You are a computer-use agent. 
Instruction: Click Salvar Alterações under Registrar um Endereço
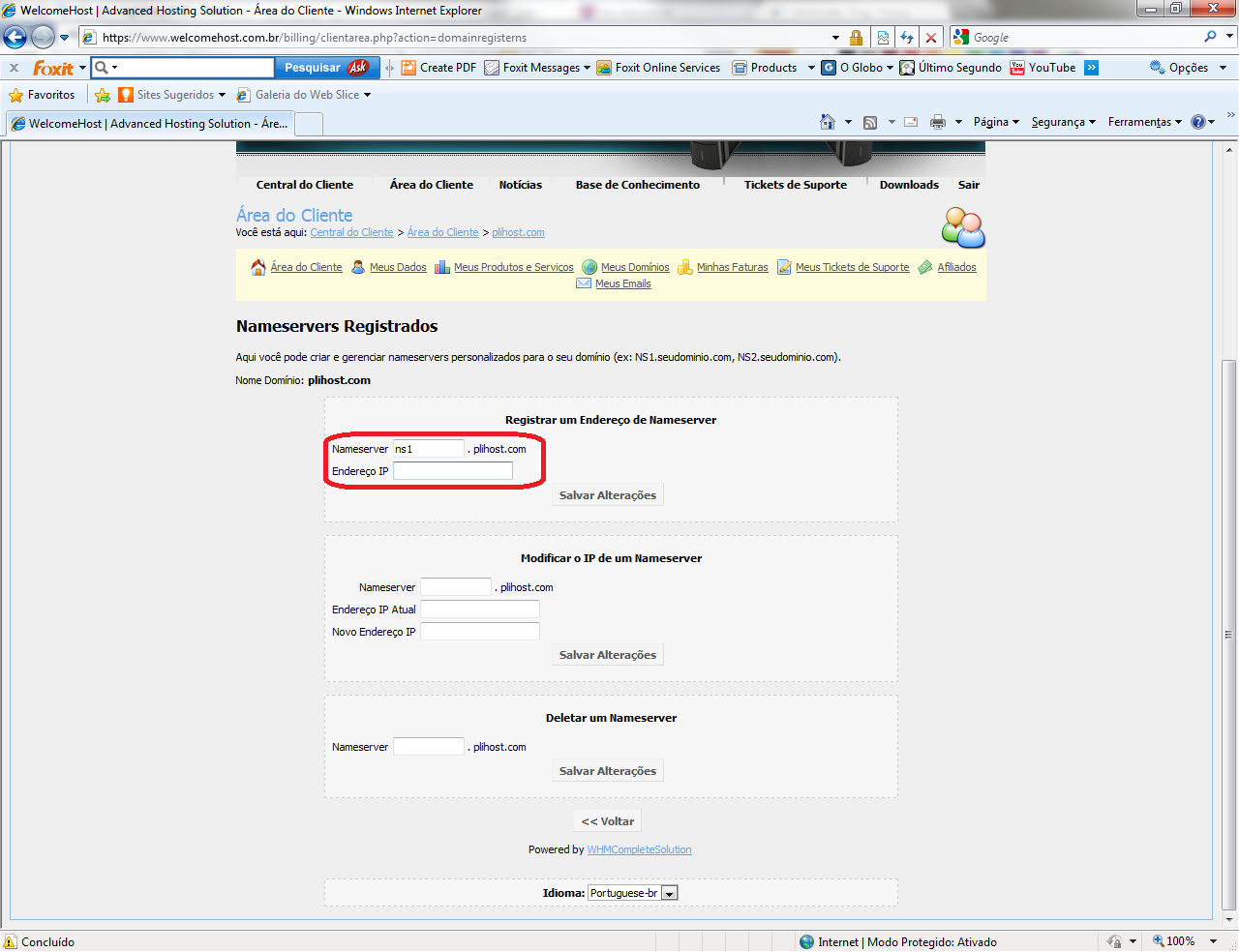coord(608,495)
